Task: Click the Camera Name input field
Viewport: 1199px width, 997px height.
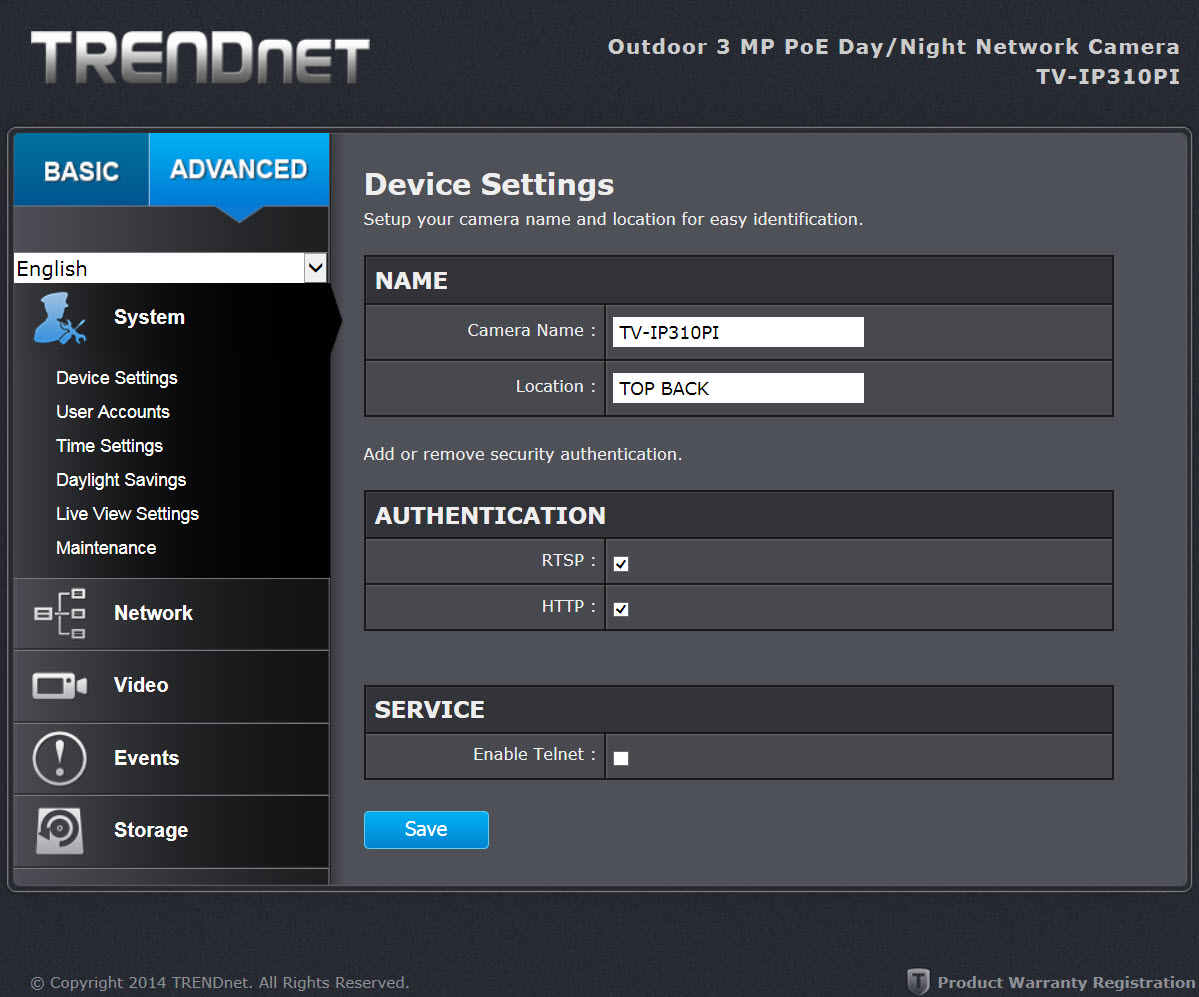Action: pos(738,332)
